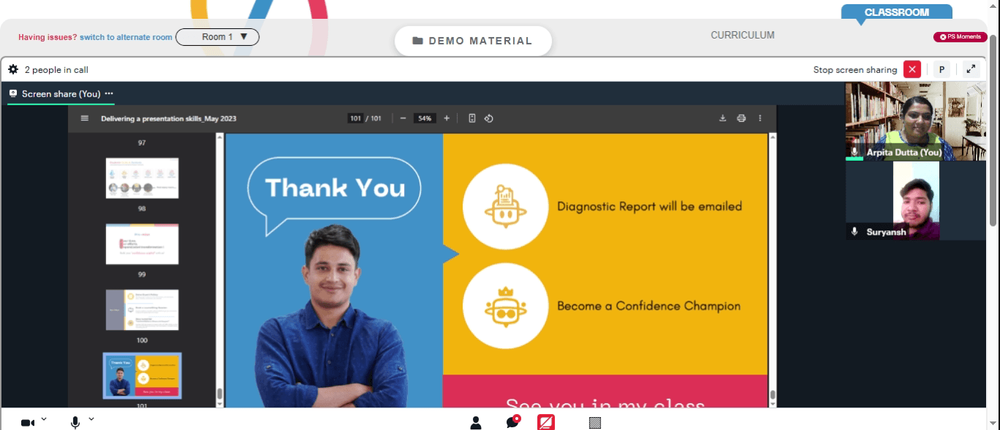Zoom out the PDF with minus button
1000x430 pixels.
[403, 118]
